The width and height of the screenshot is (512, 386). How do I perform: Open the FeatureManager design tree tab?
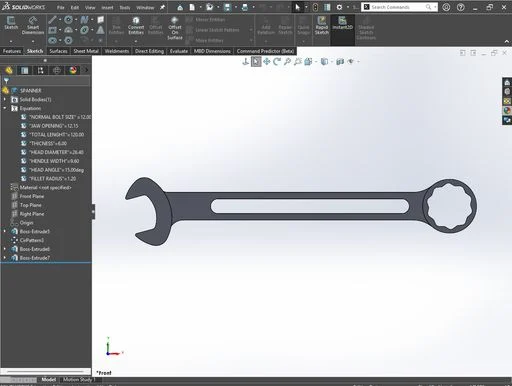[9, 70]
